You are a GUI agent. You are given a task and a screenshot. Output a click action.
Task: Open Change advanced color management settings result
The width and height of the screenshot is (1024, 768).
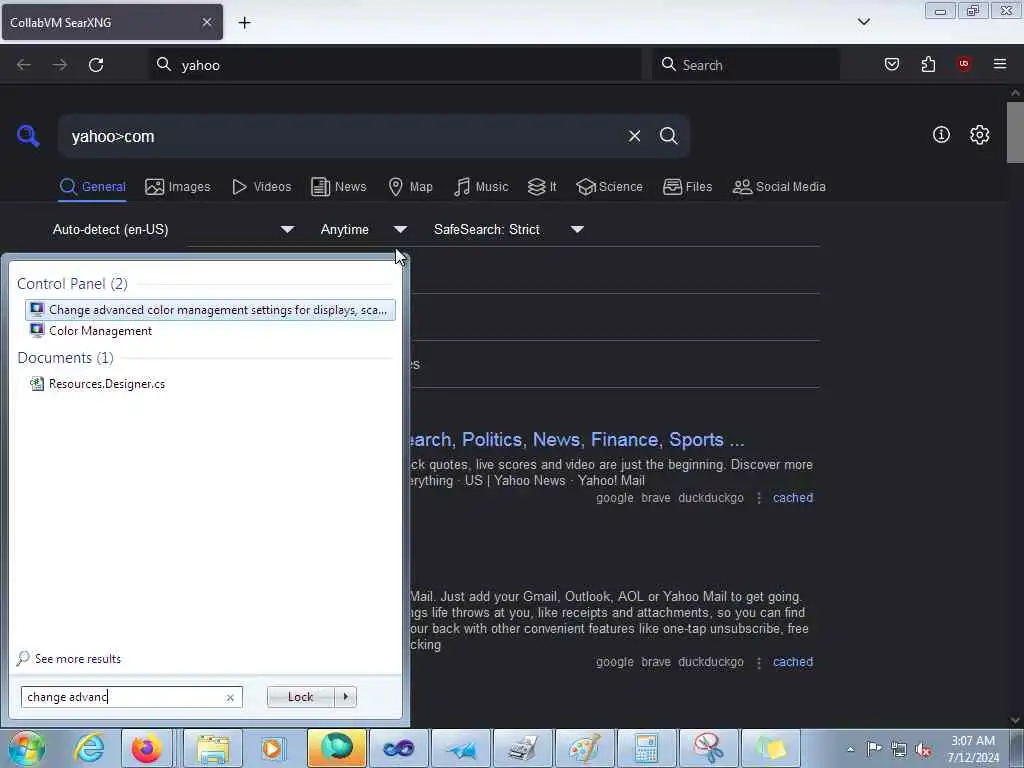(x=210, y=310)
